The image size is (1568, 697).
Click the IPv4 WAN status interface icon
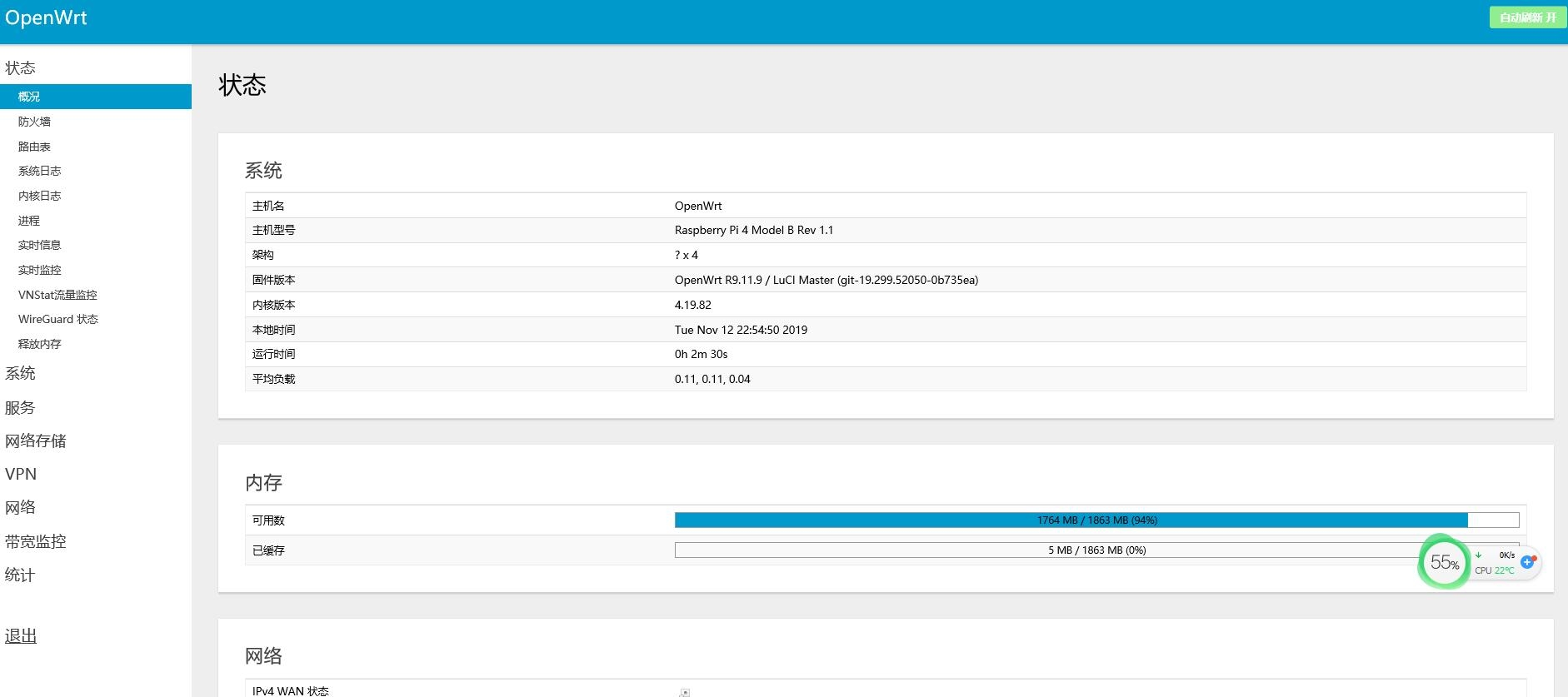point(684,692)
